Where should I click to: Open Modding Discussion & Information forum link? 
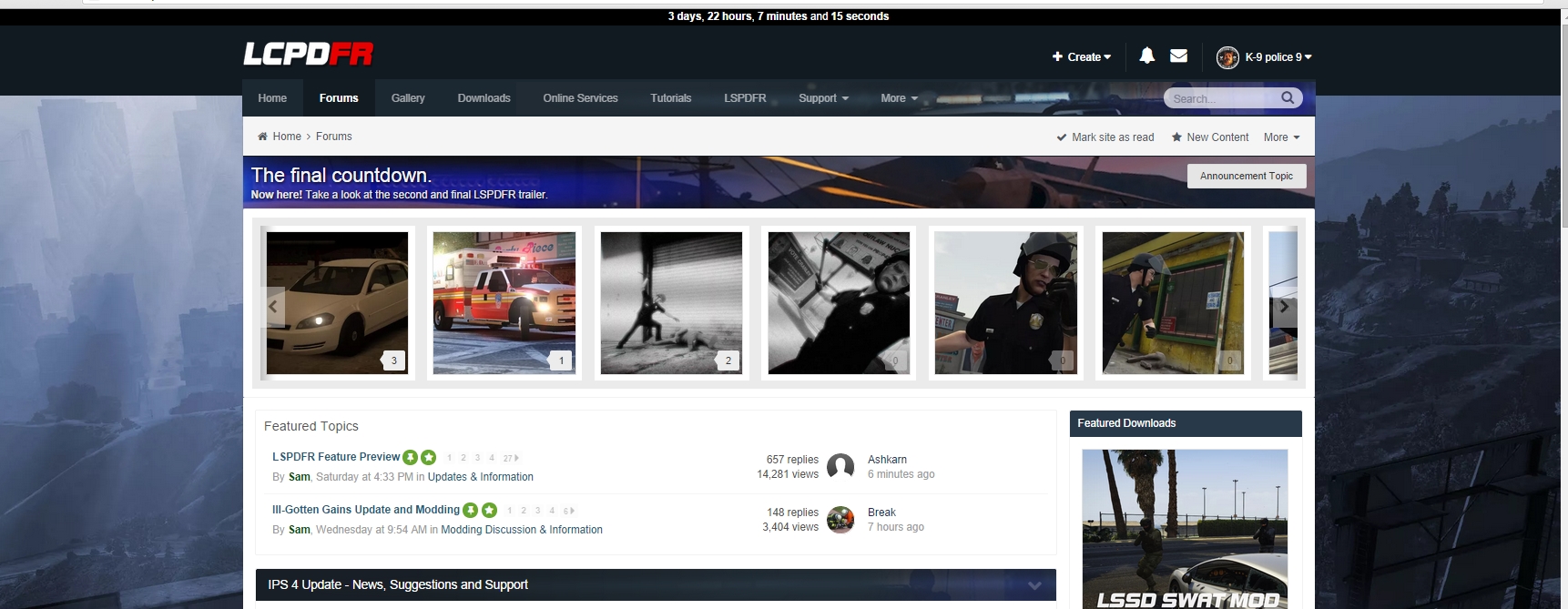click(x=522, y=530)
